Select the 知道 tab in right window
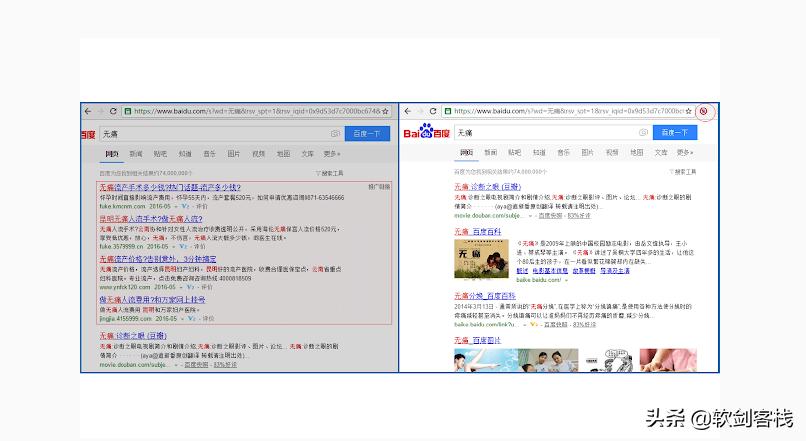 (x=539, y=153)
